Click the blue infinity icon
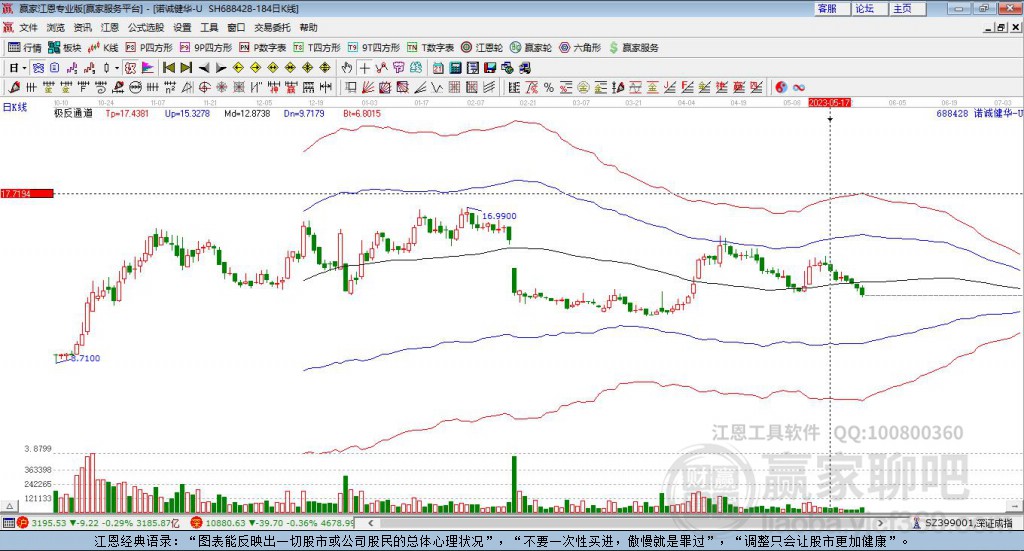Viewport: 1024px width, 551px height. [x=799, y=87]
